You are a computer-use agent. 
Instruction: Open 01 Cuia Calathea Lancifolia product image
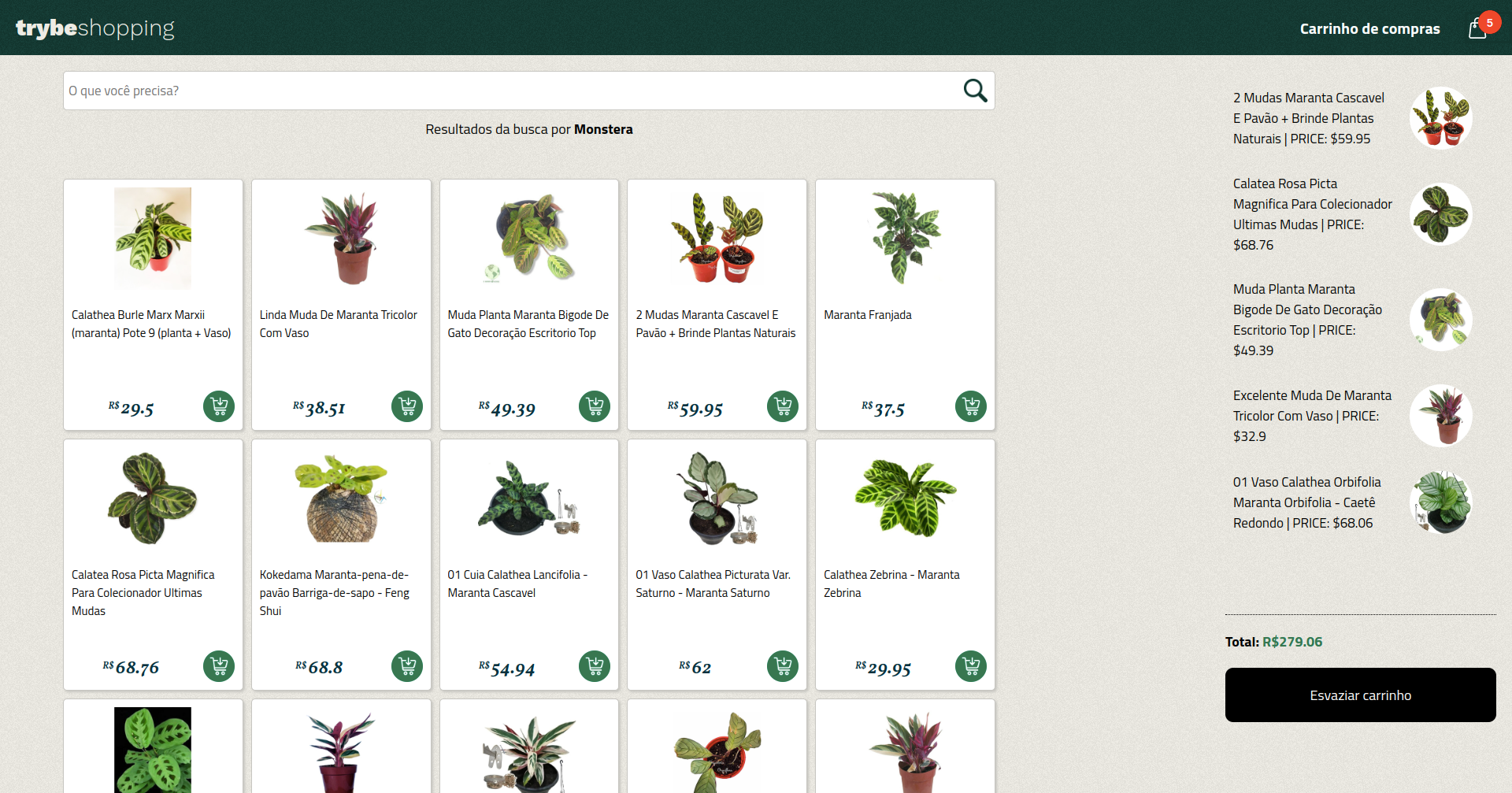[529, 498]
